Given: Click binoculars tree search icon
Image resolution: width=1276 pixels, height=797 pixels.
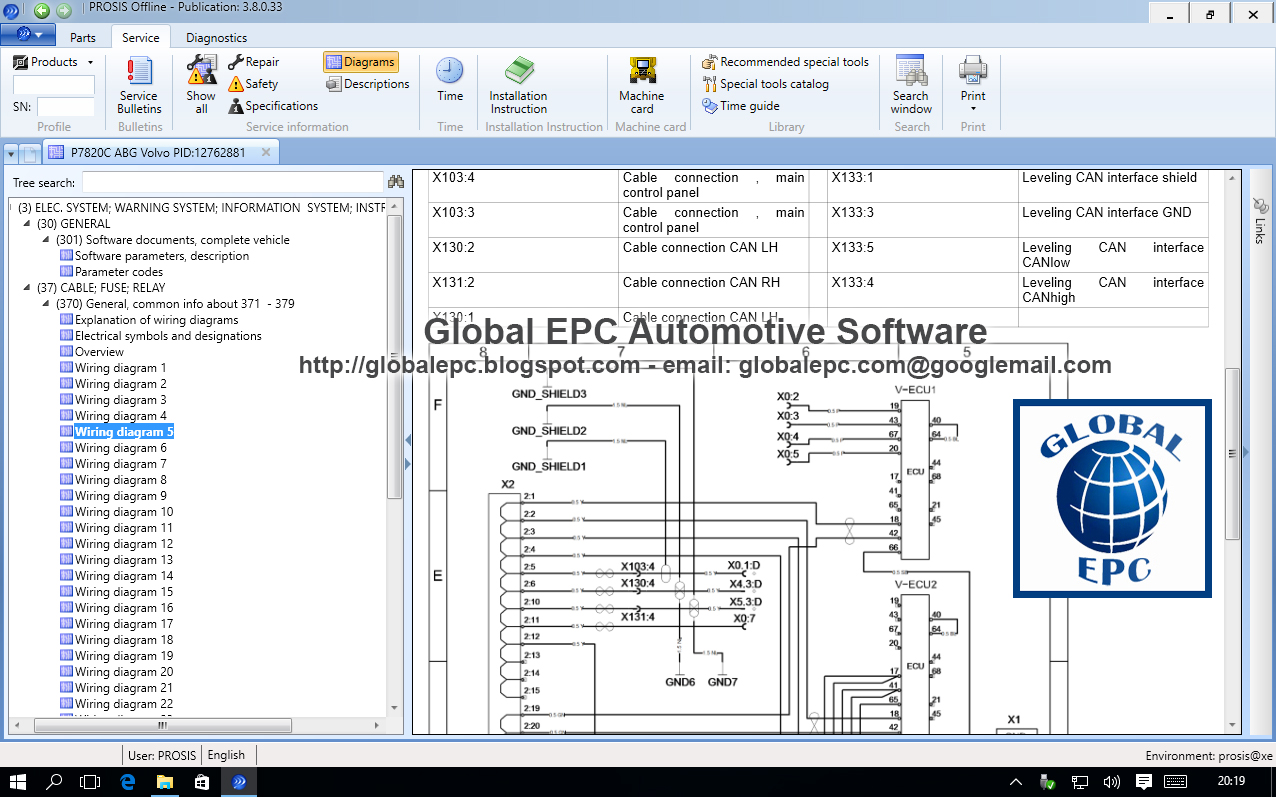Looking at the screenshot, I should [396, 182].
